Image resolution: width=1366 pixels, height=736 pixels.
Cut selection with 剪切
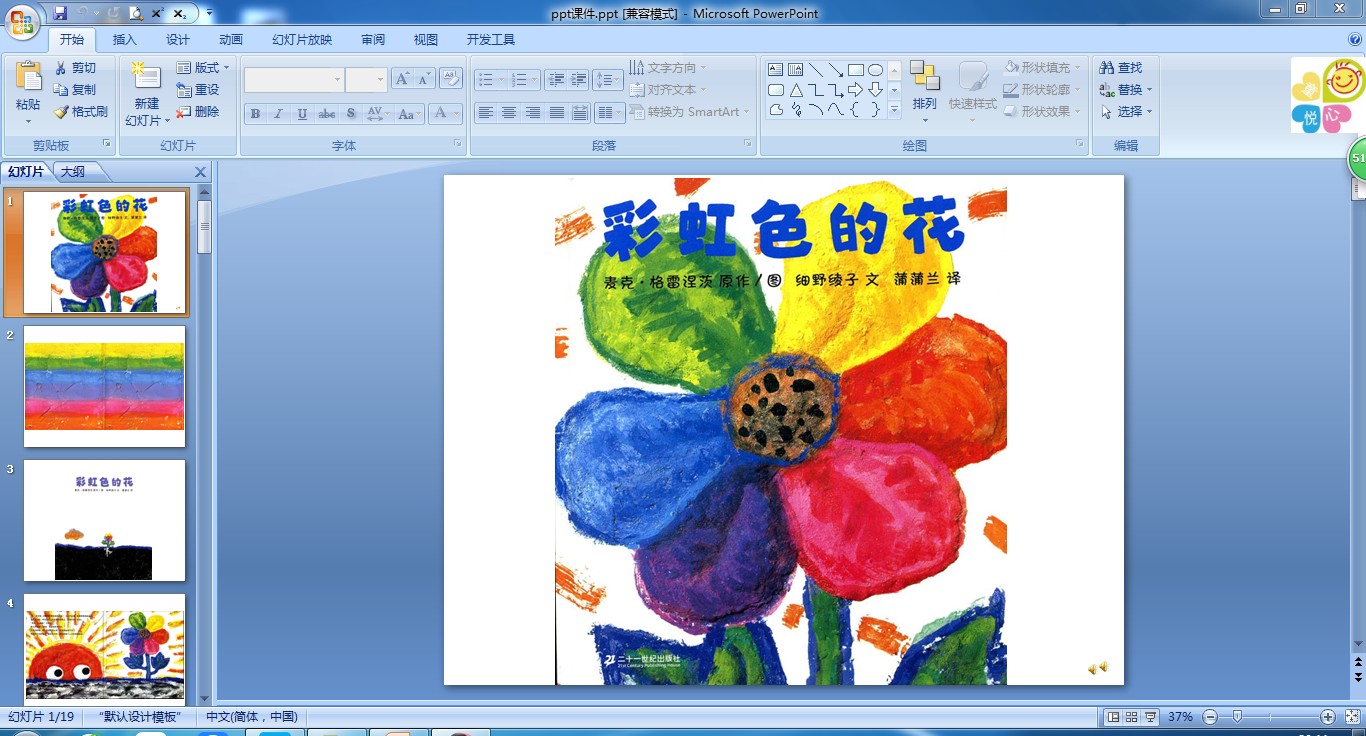point(75,68)
